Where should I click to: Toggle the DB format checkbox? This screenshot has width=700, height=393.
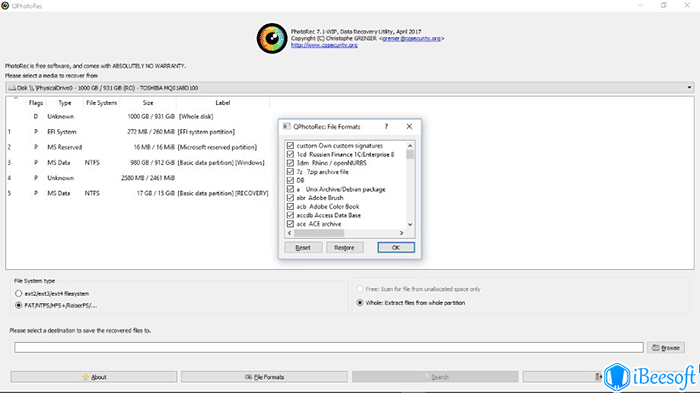click(x=290, y=180)
